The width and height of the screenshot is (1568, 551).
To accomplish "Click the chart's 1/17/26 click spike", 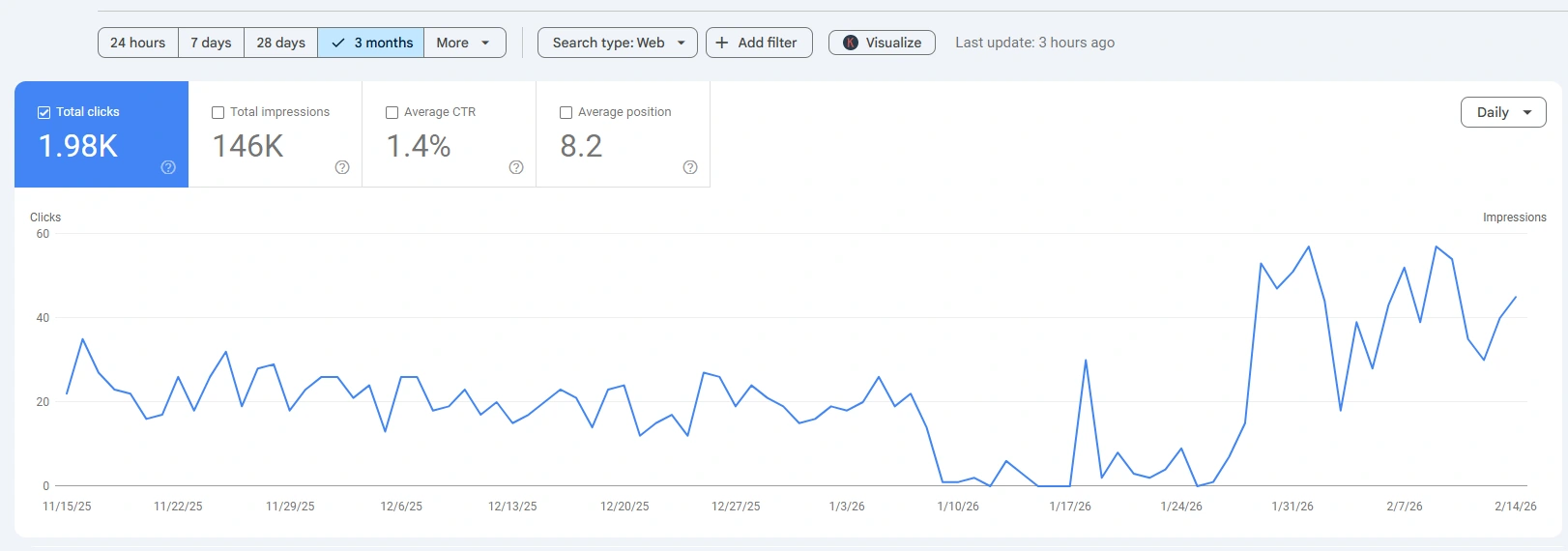I will click(1086, 361).
